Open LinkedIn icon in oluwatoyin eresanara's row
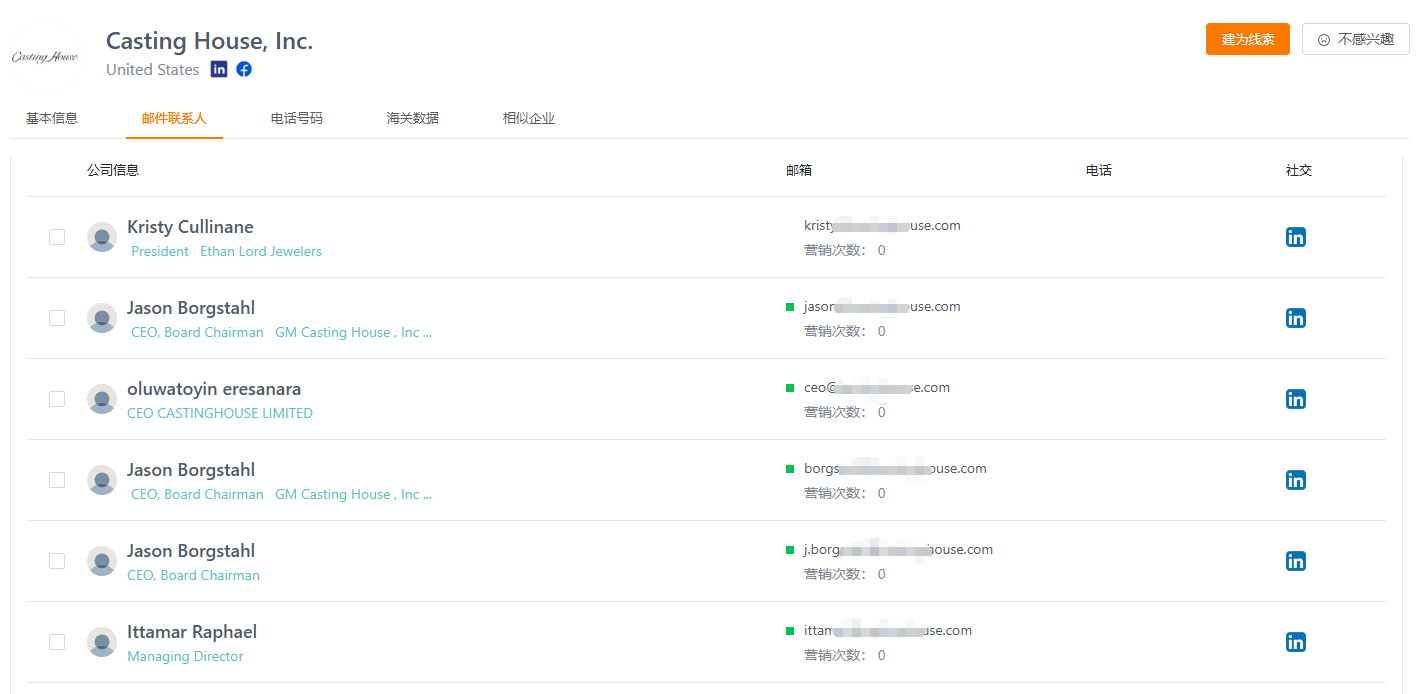 coord(1296,399)
